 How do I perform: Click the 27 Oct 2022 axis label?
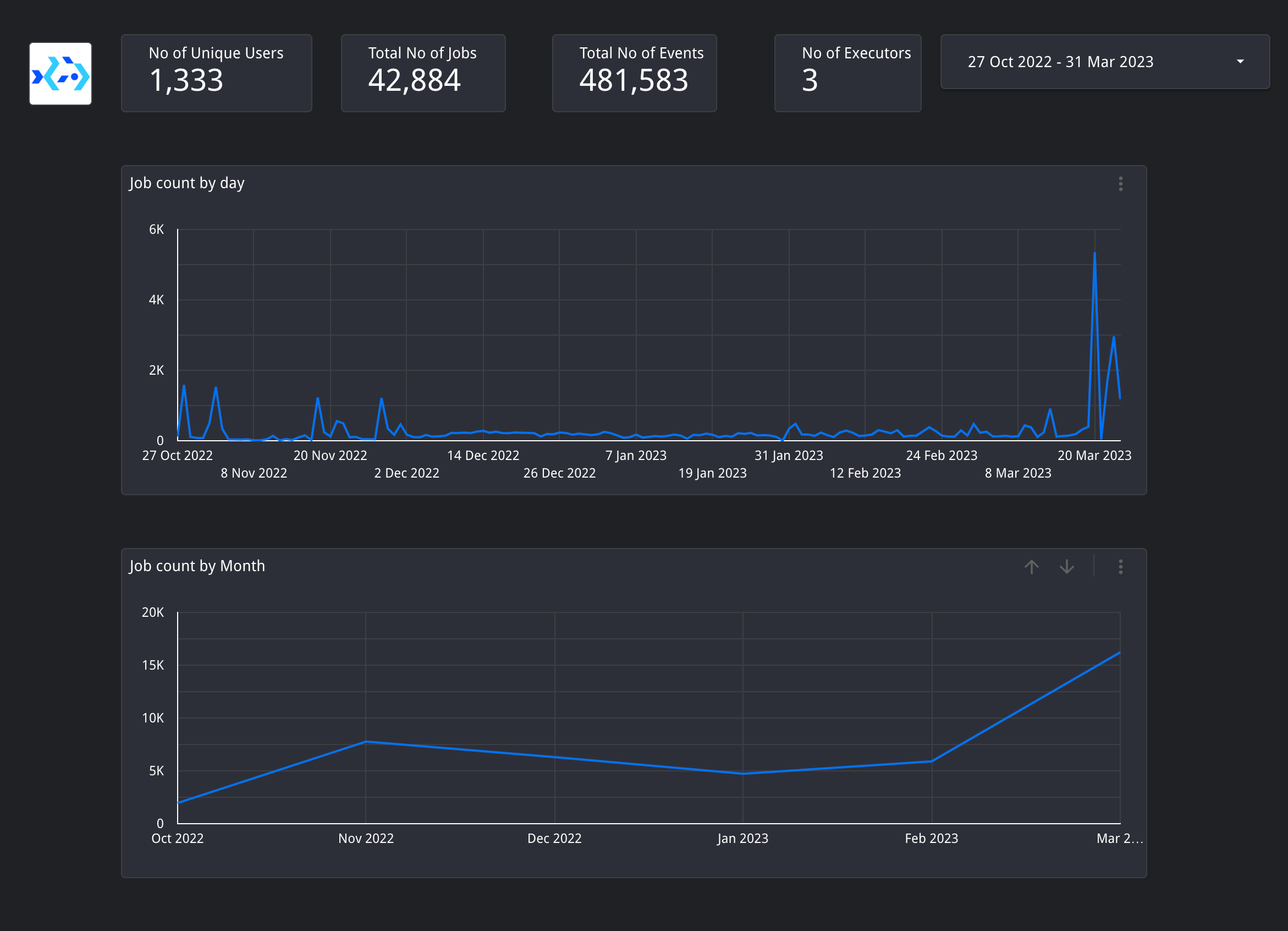[x=177, y=456]
